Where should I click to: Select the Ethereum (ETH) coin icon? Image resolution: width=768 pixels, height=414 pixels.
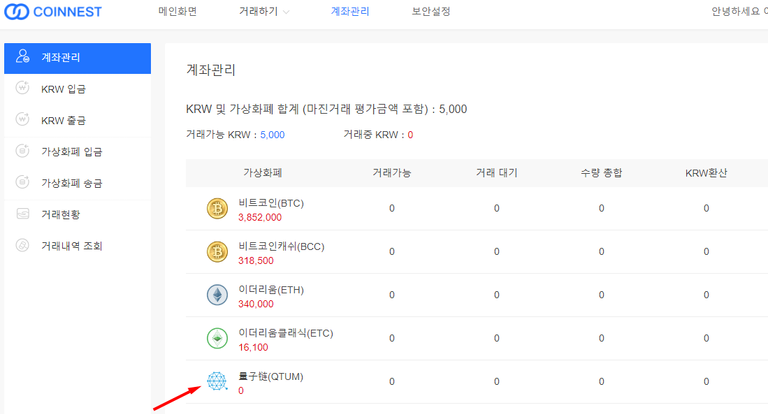click(217, 295)
